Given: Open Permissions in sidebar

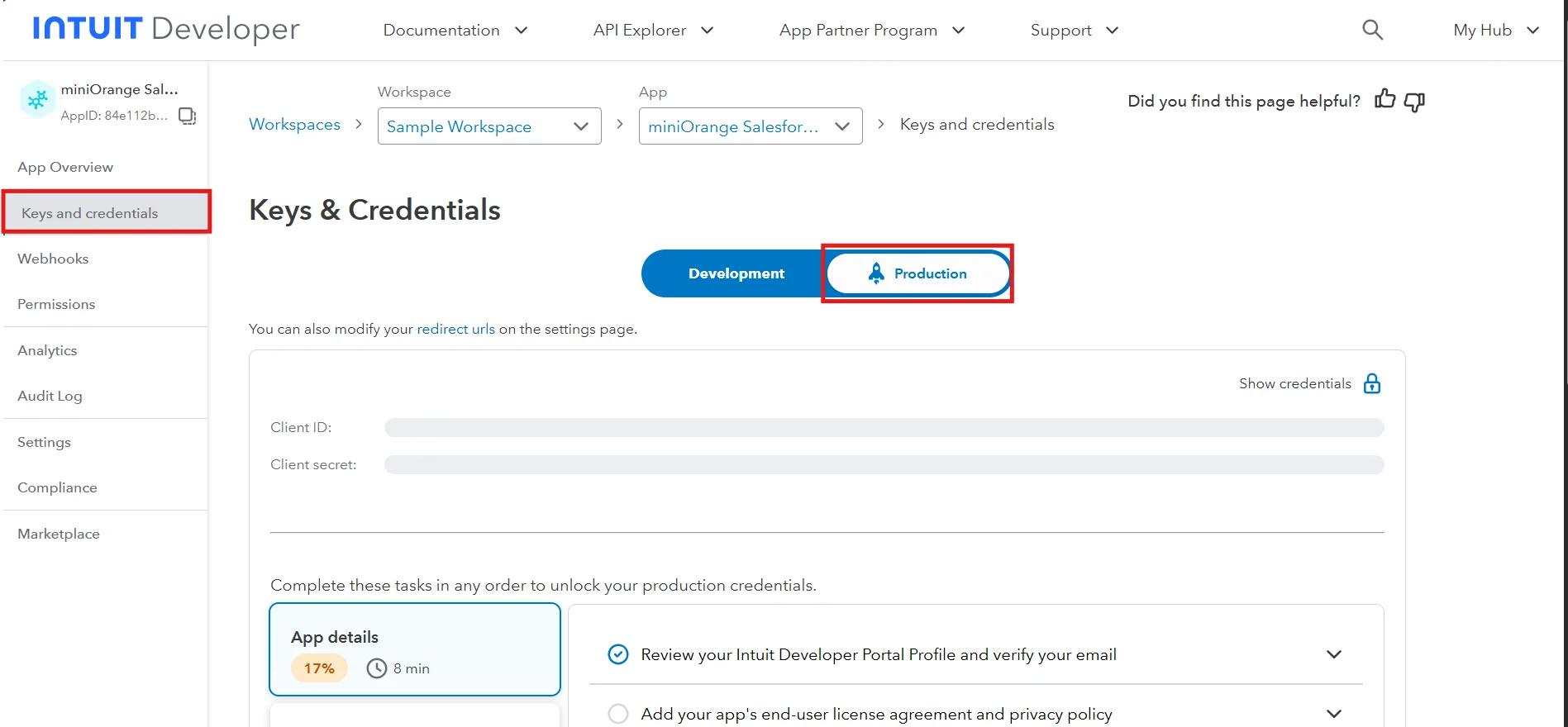Looking at the screenshot, I should [x=56, y=304].
